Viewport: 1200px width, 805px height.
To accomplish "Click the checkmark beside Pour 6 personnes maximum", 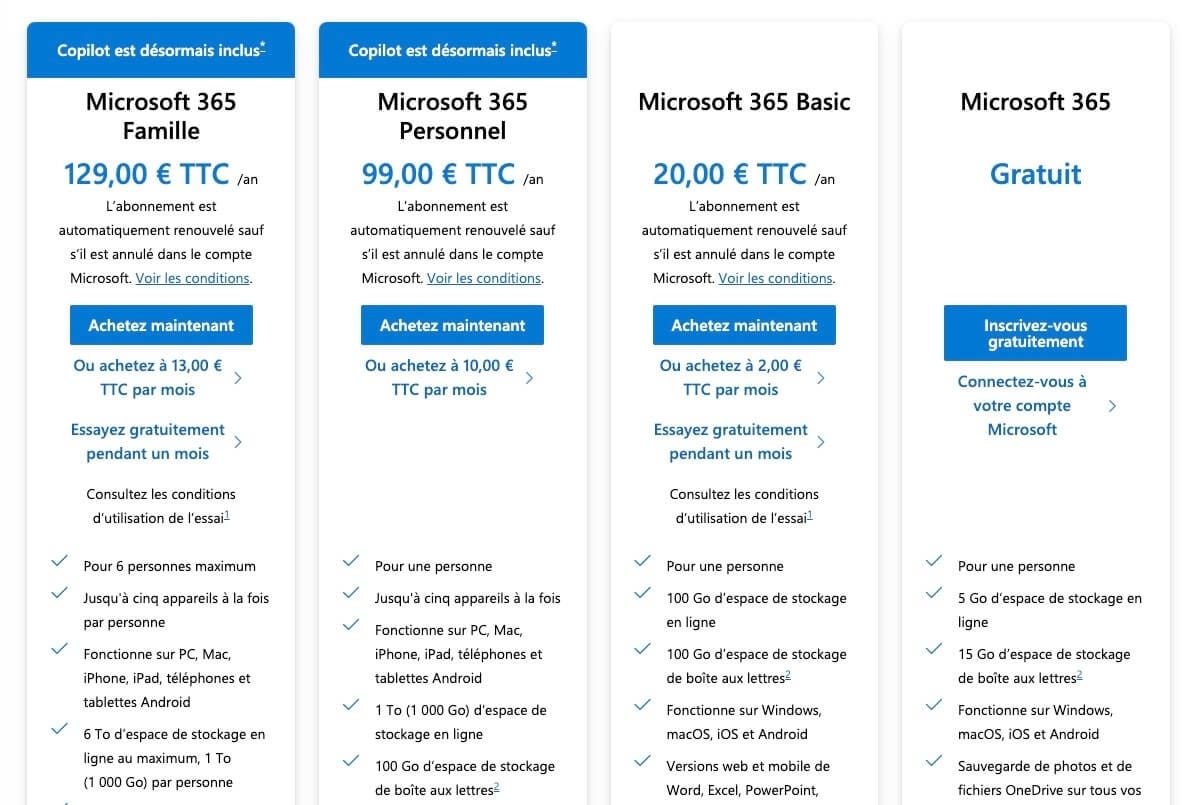I will pos(59,561).
